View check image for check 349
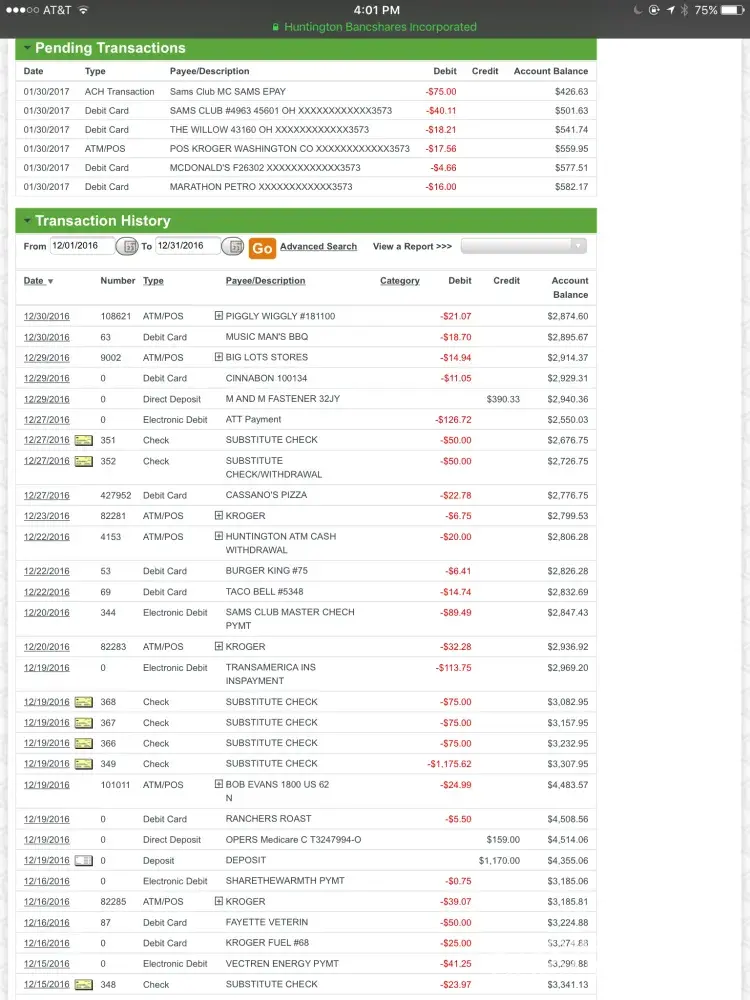The image size is (750, 1000). pos(84,764)
